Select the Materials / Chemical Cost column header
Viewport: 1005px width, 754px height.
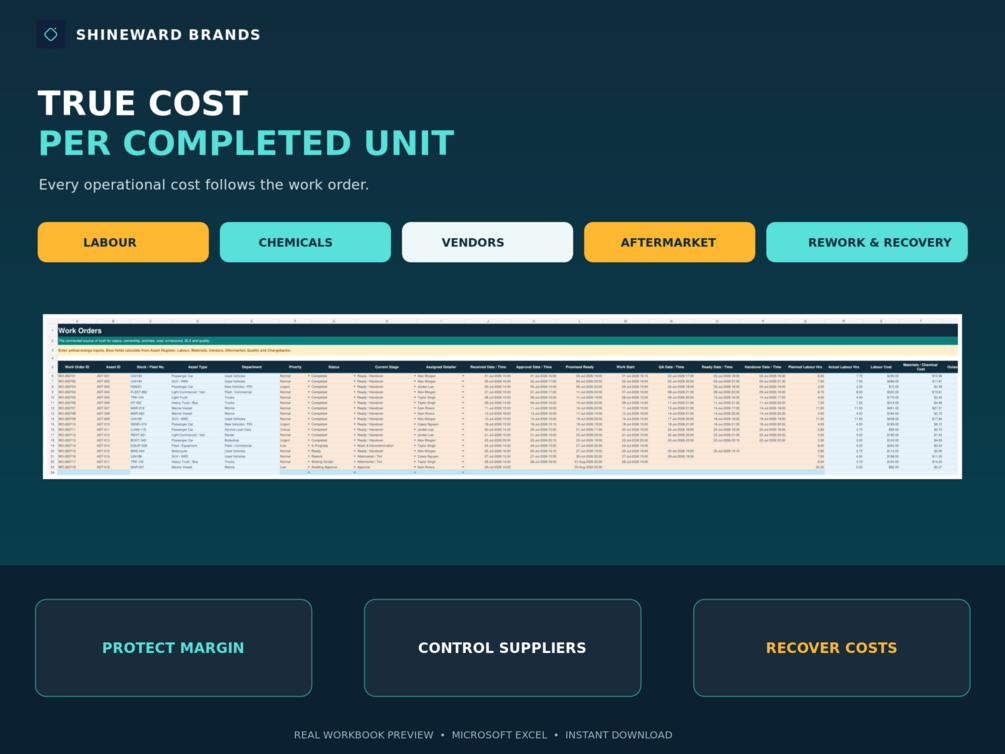pyautogui.click(x=920, y=366)
